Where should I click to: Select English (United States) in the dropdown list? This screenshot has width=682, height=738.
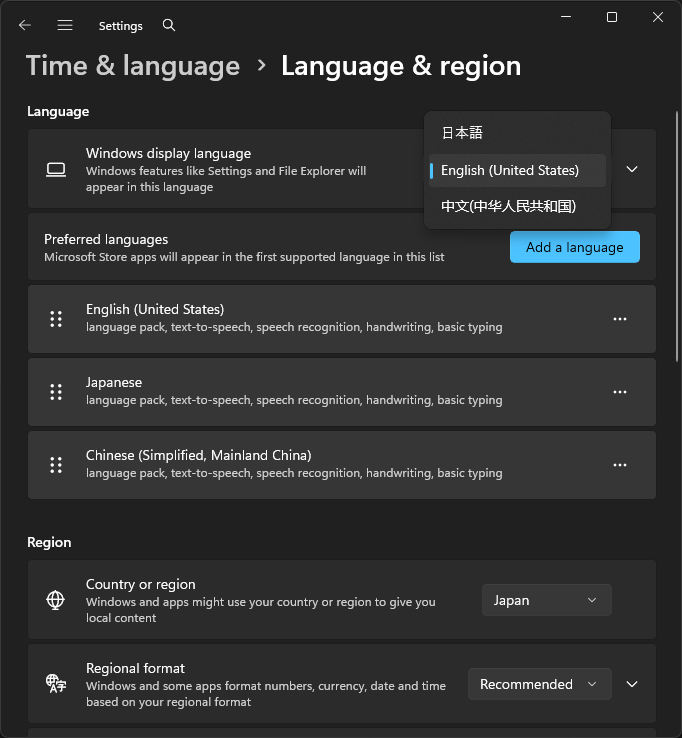517,170
